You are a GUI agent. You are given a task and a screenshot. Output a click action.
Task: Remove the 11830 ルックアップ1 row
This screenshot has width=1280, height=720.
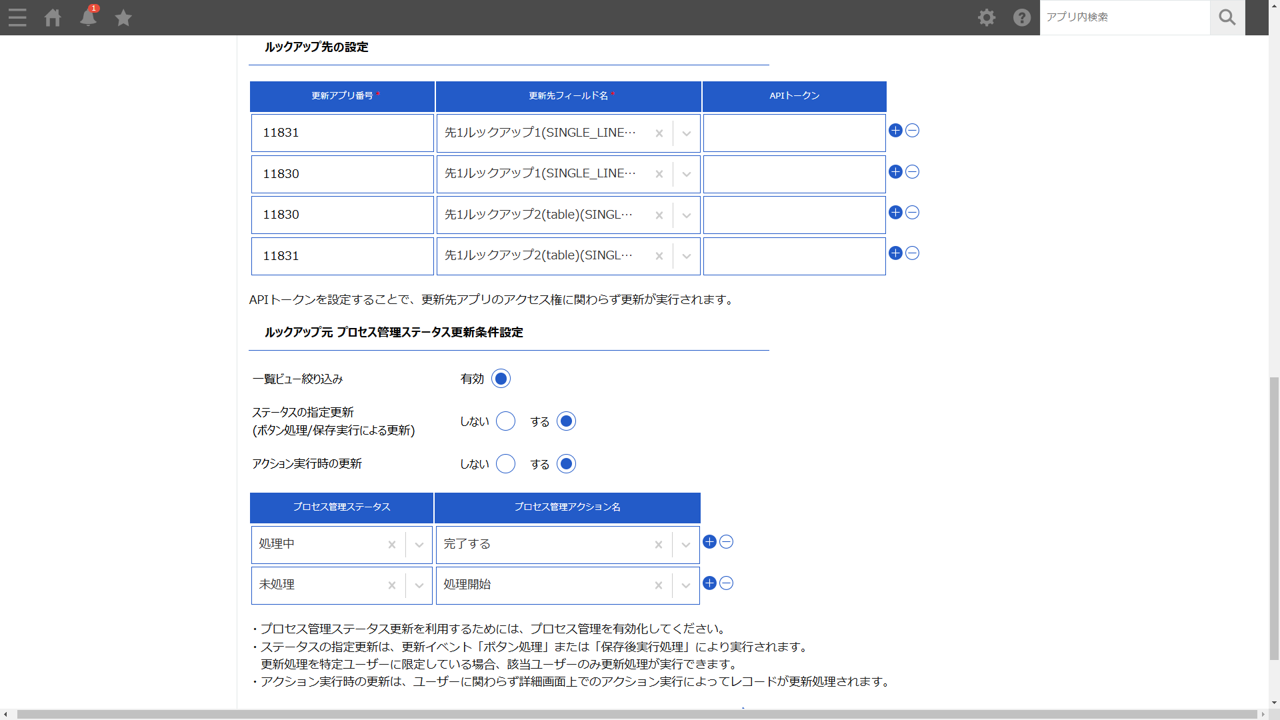[912, 172]
